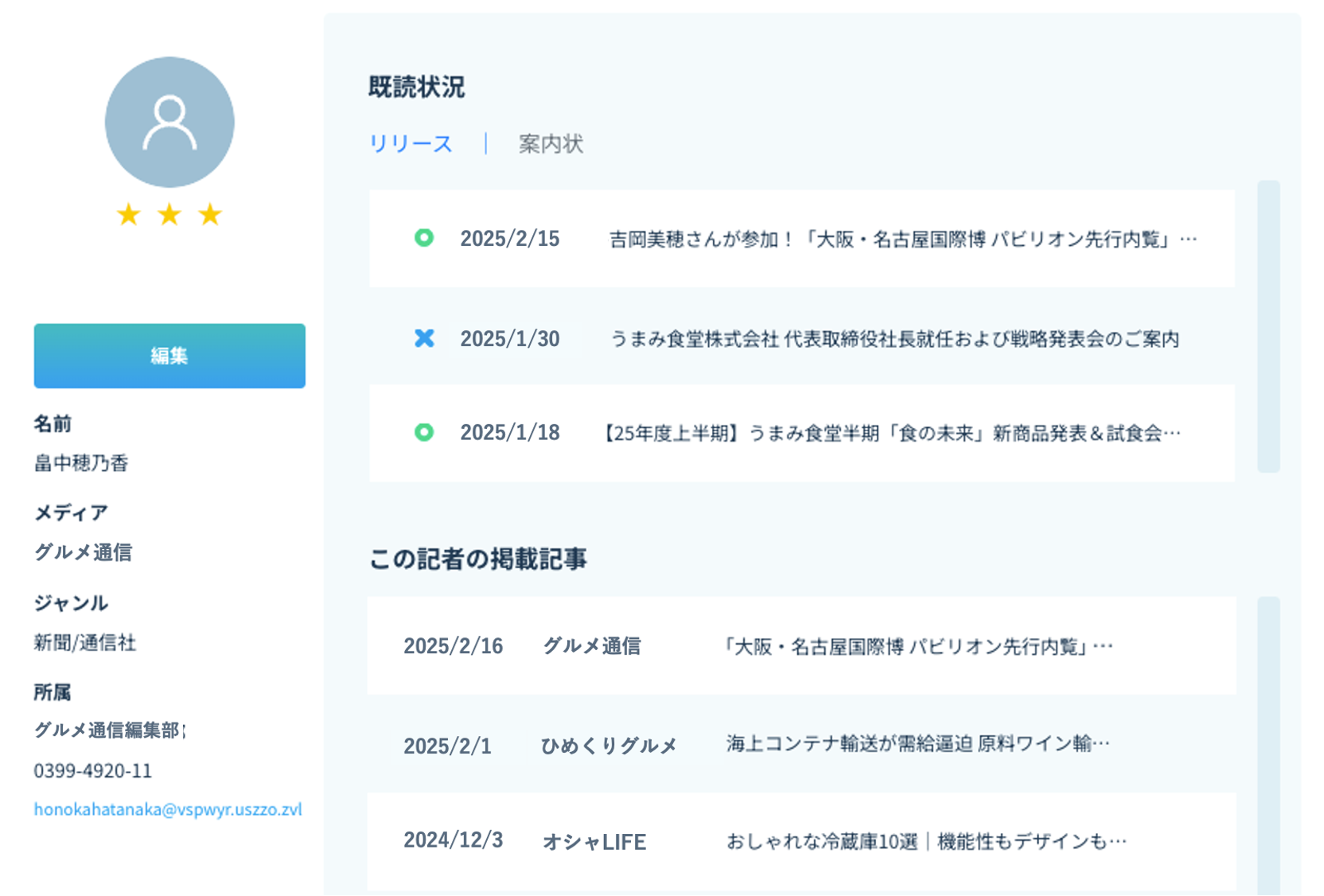The image size is (1324, 896).
Task: Open the オシャLIFE article about おしゃれな冷蔵庫10選
Action: (926, 842)
